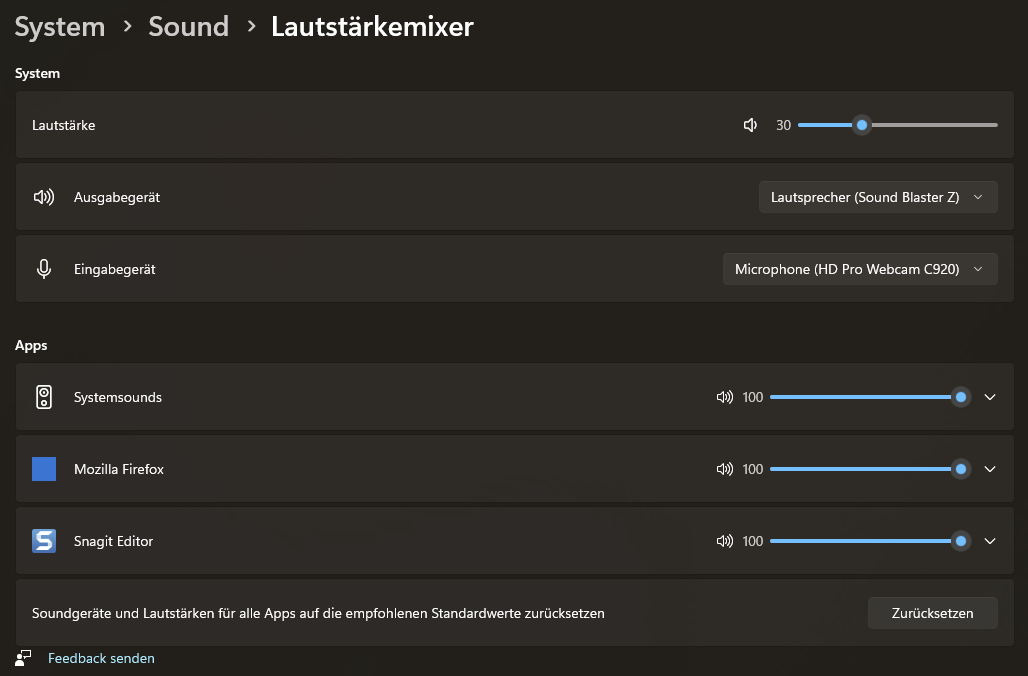
Task: Click the feedback icon beside Feedback senden
Action: (x=24, y=658)
